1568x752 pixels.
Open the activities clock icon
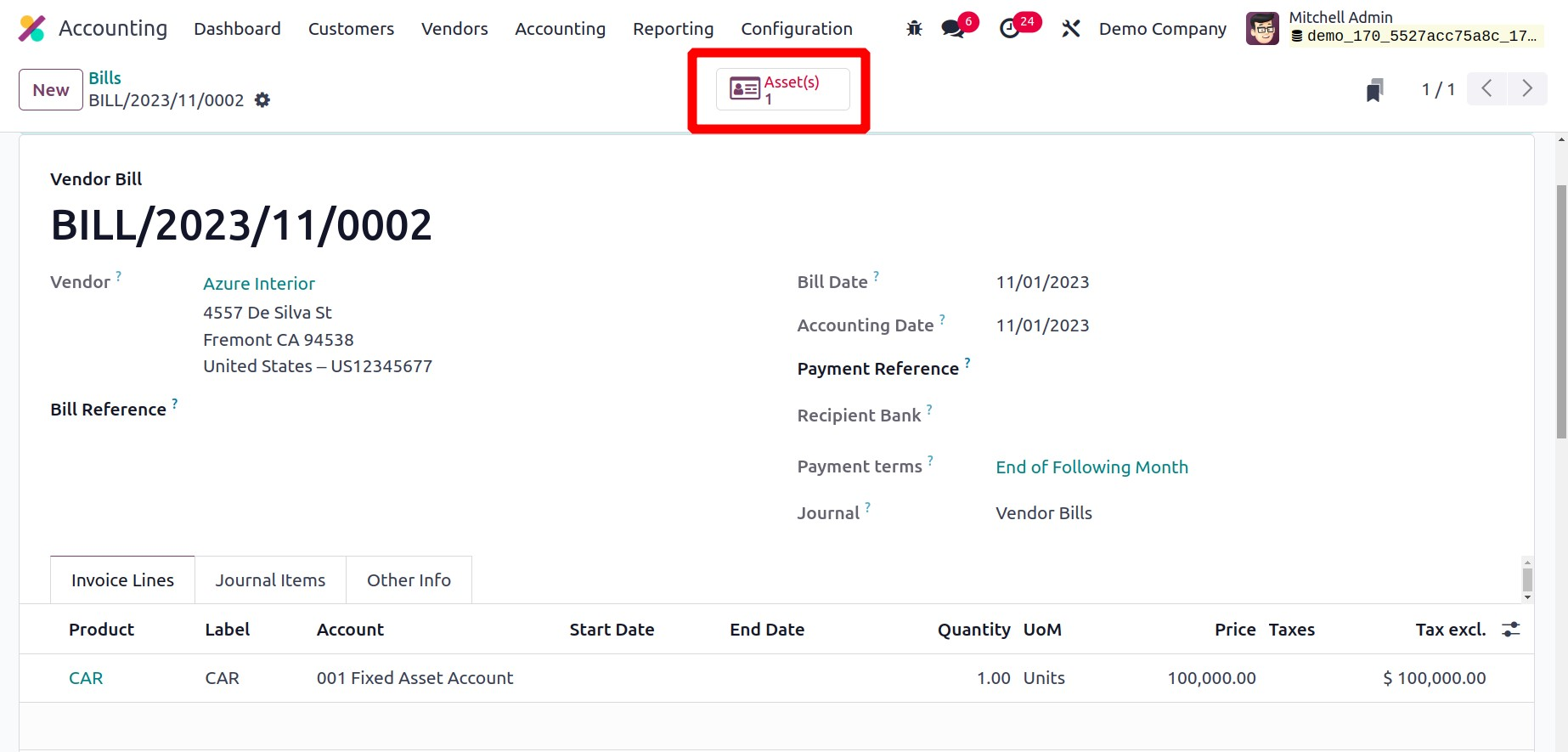[x=1009, y=29]
